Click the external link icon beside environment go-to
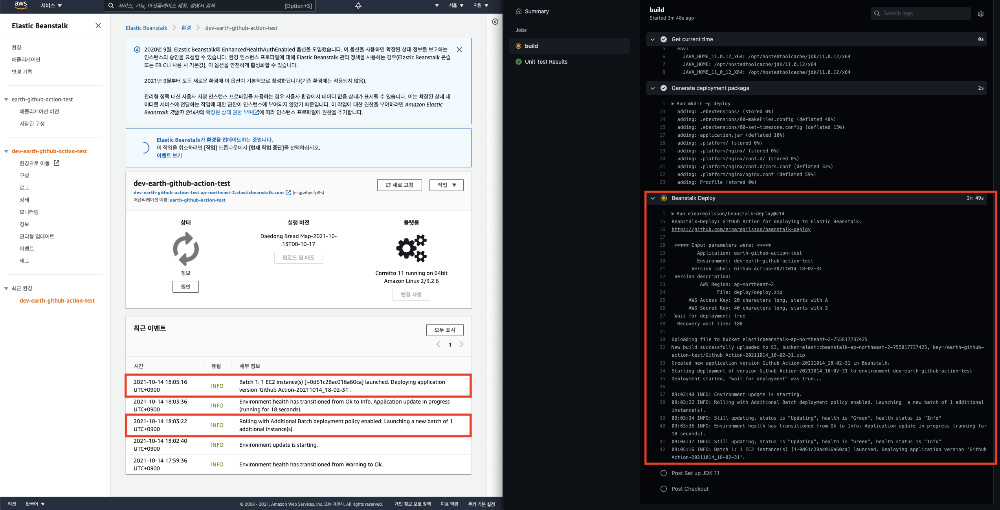 tap(56, 163)
